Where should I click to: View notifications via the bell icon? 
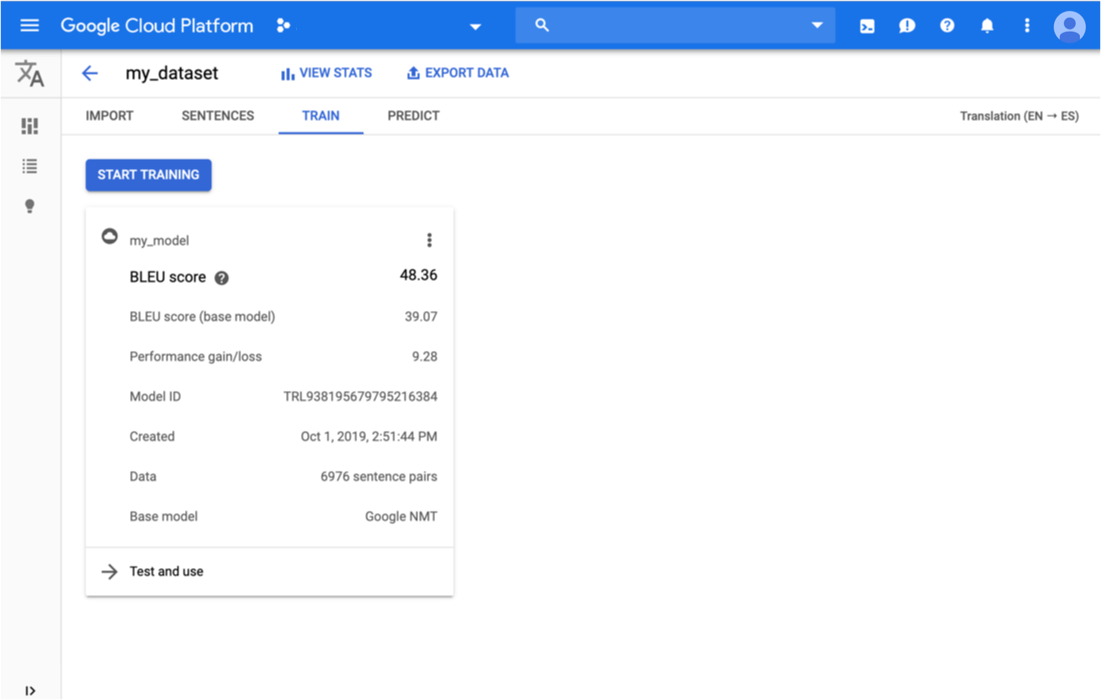click(987, 26)
